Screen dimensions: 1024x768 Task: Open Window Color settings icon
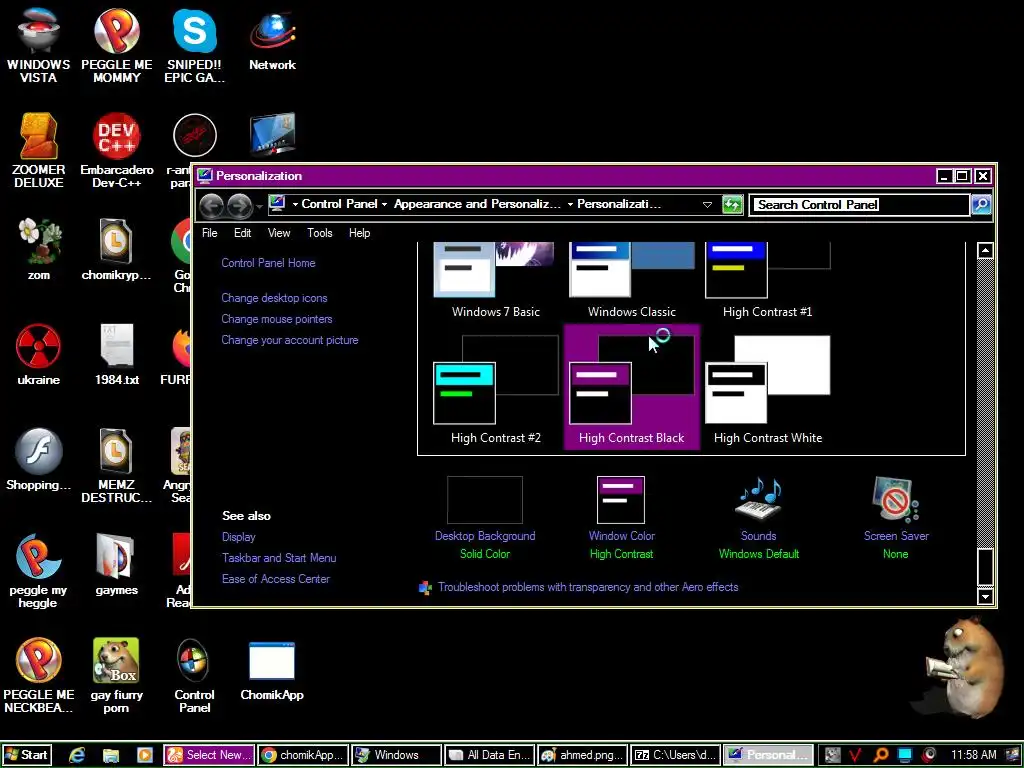click(621, 500)
